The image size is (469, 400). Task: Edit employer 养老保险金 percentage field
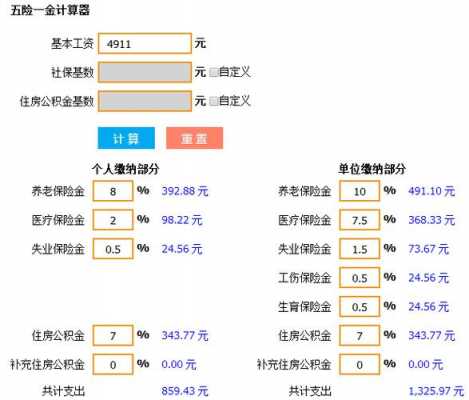coord(359,191)
